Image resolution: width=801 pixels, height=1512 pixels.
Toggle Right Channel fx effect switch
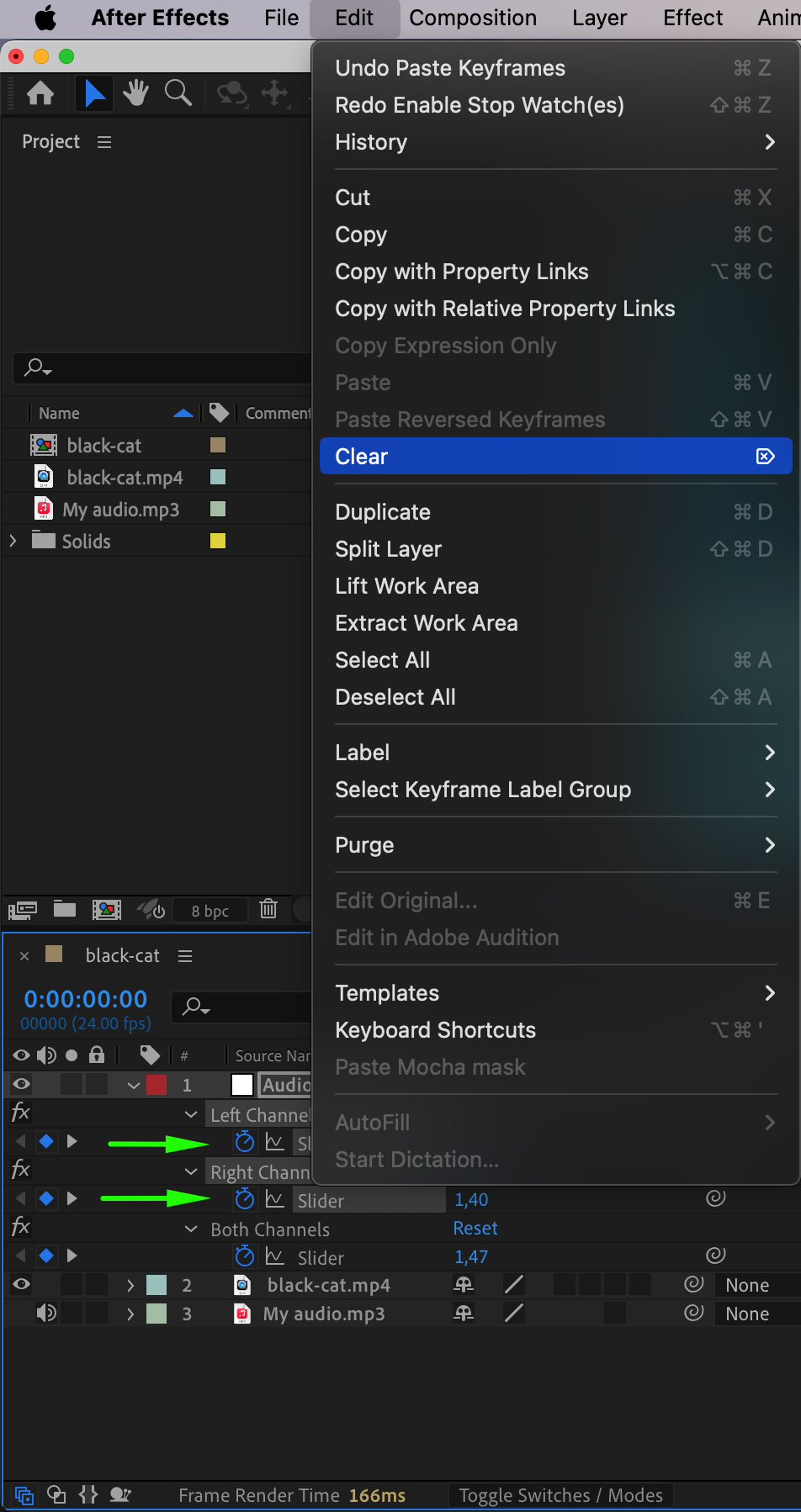21,1170
